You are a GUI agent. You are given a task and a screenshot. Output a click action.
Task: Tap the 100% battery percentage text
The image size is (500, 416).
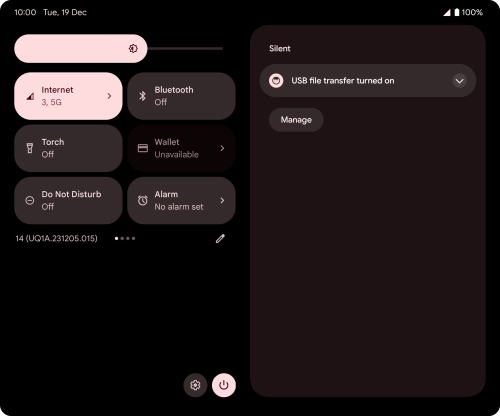point(472,12)
